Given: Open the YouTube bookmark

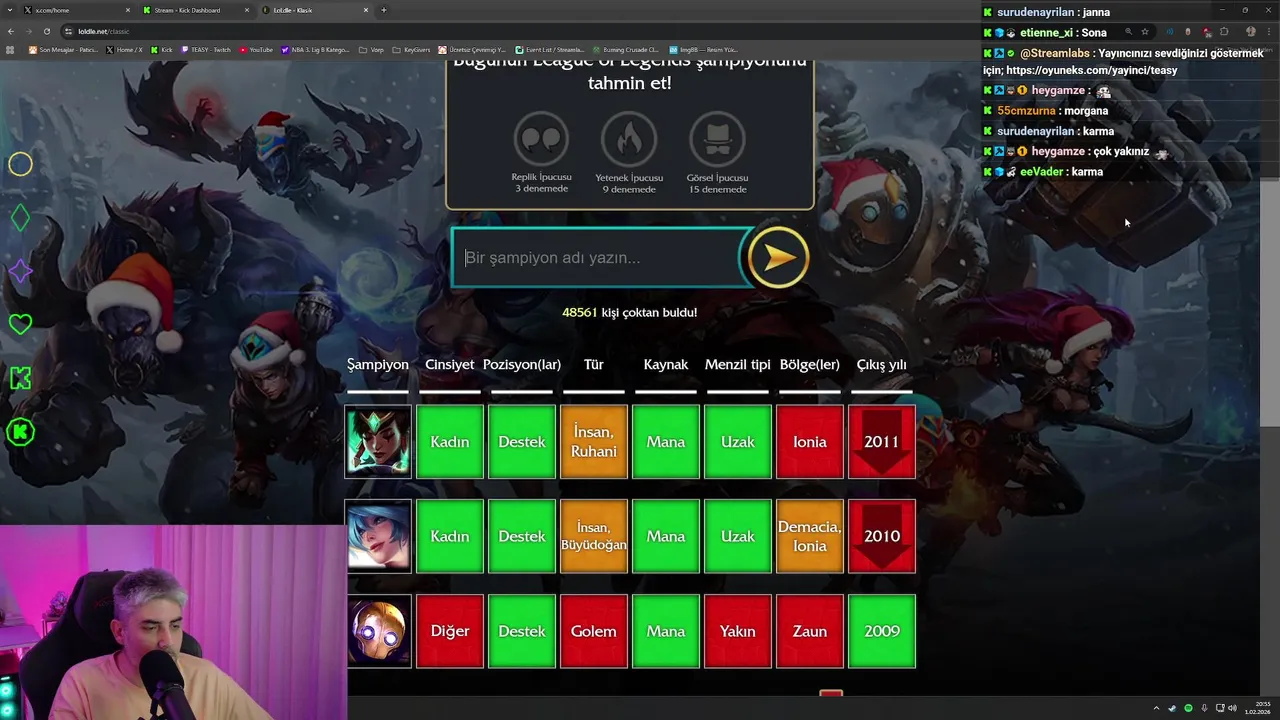Looking at the screenshot, I should pos(256,49).
